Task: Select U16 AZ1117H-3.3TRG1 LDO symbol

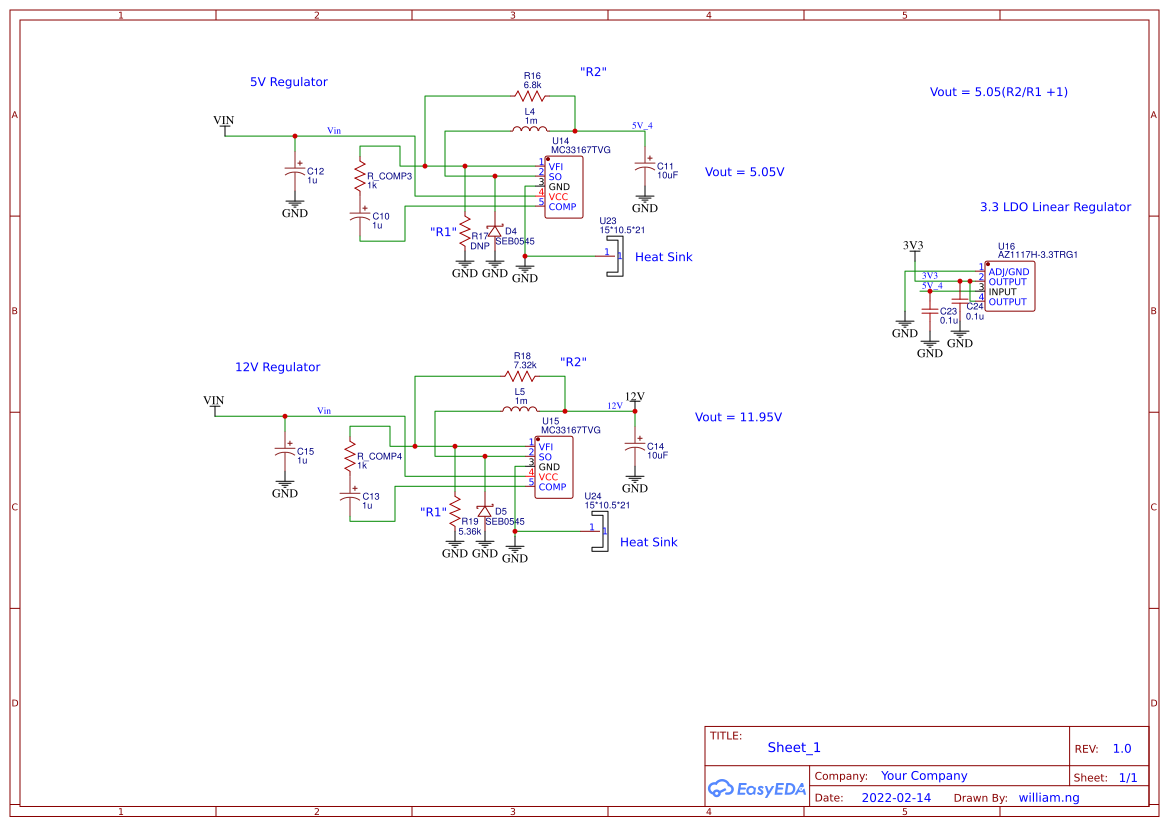Action: (x=1012, y=285)
